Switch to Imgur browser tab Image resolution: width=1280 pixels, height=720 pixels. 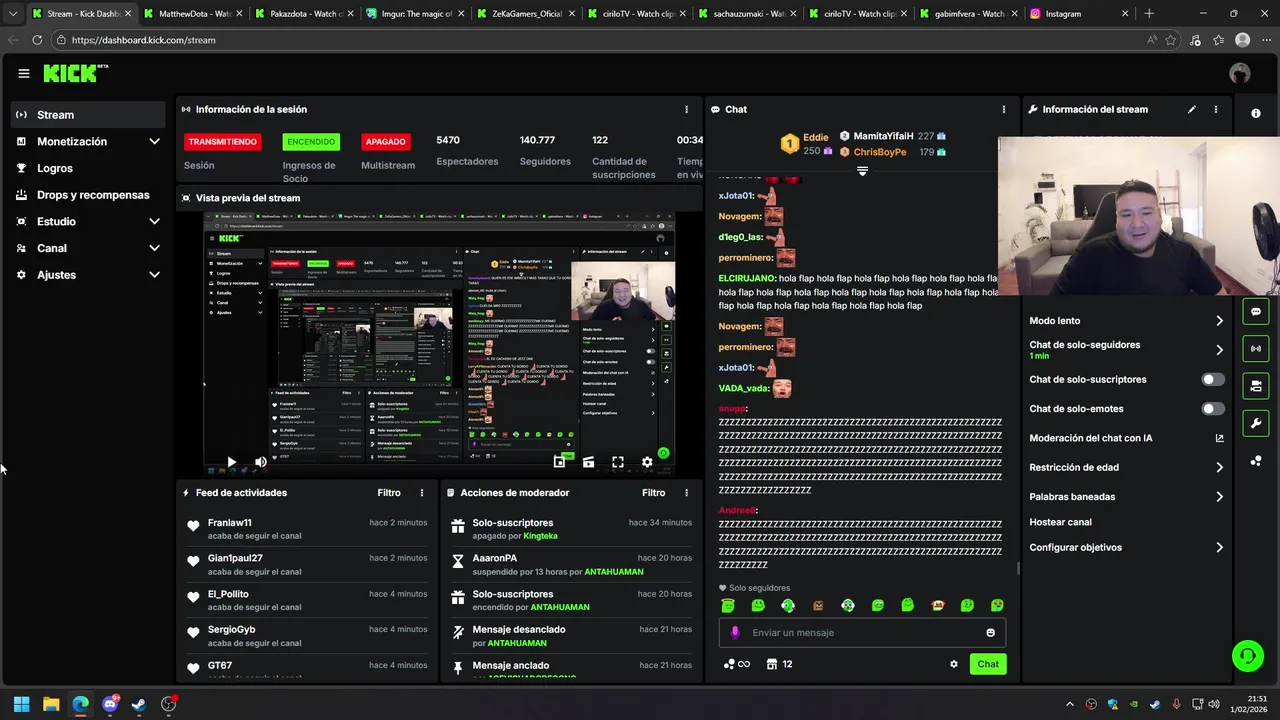[413, 14]
